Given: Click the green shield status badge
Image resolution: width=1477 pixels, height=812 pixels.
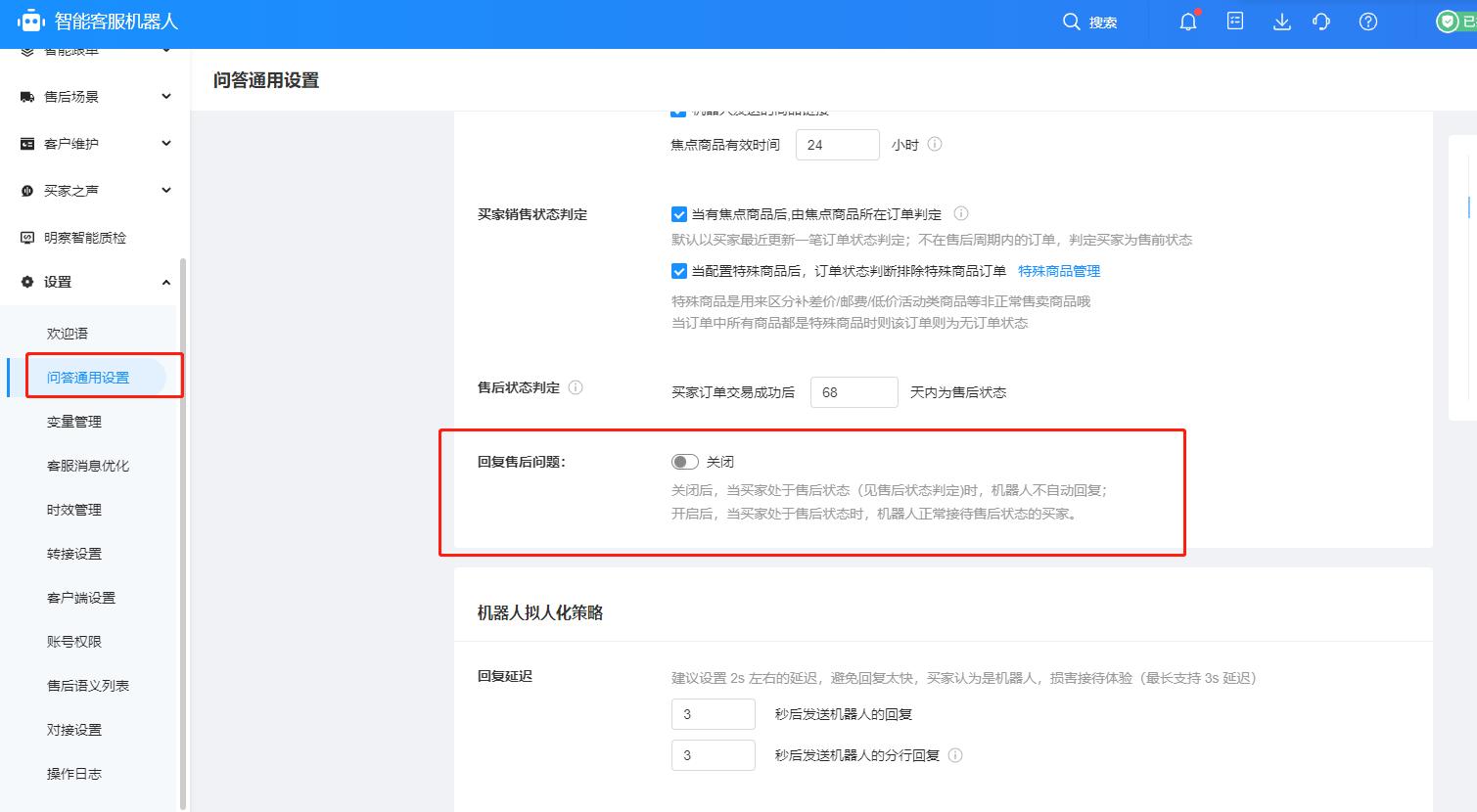Looking at the screenshot, I should (x=1448, y=22).
